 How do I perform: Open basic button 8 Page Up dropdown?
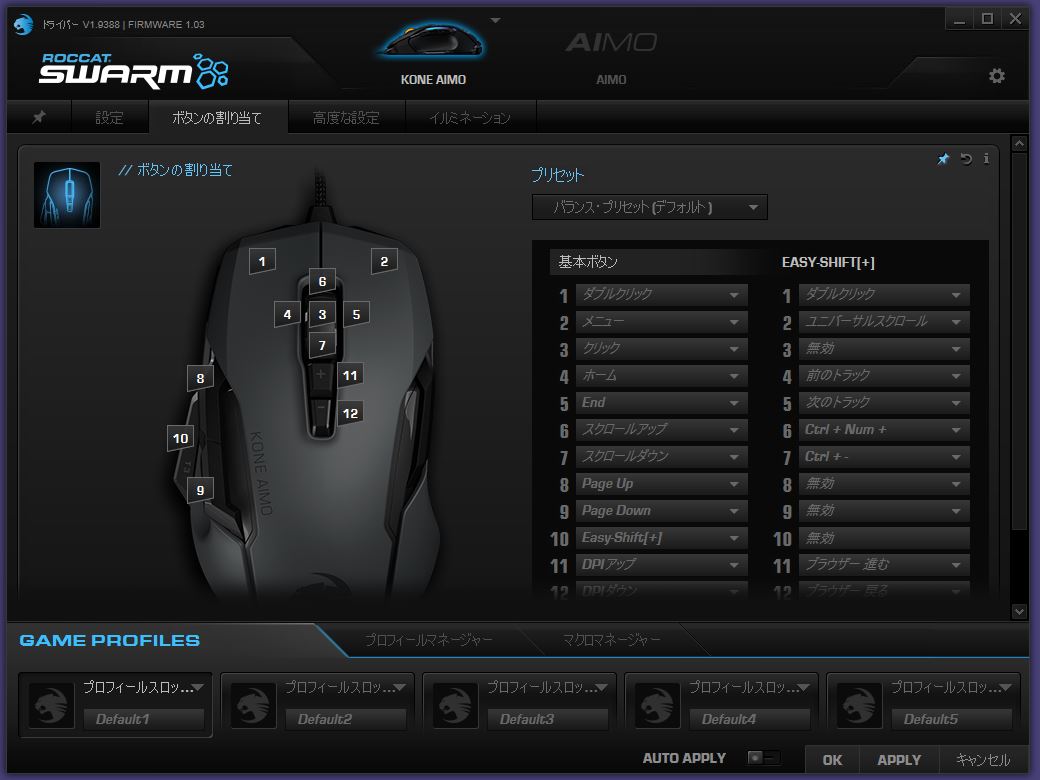click(661, 484)
